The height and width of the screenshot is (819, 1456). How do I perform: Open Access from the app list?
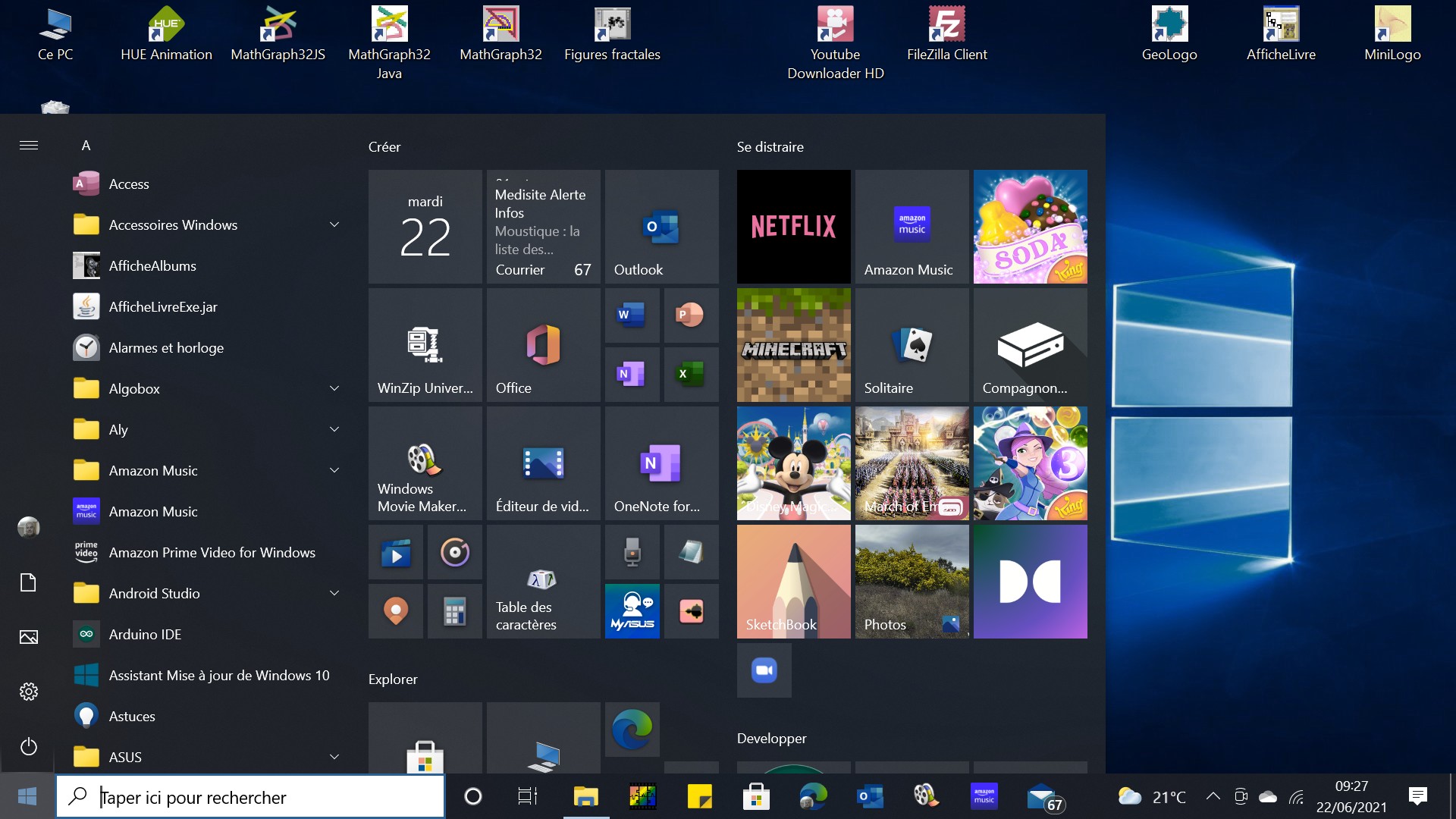[129, 184]
